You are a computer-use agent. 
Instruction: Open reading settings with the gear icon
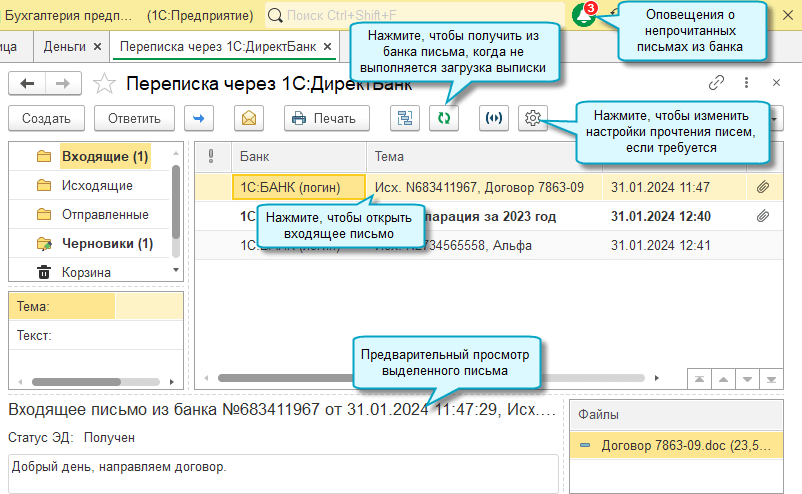tap(532, 118)
